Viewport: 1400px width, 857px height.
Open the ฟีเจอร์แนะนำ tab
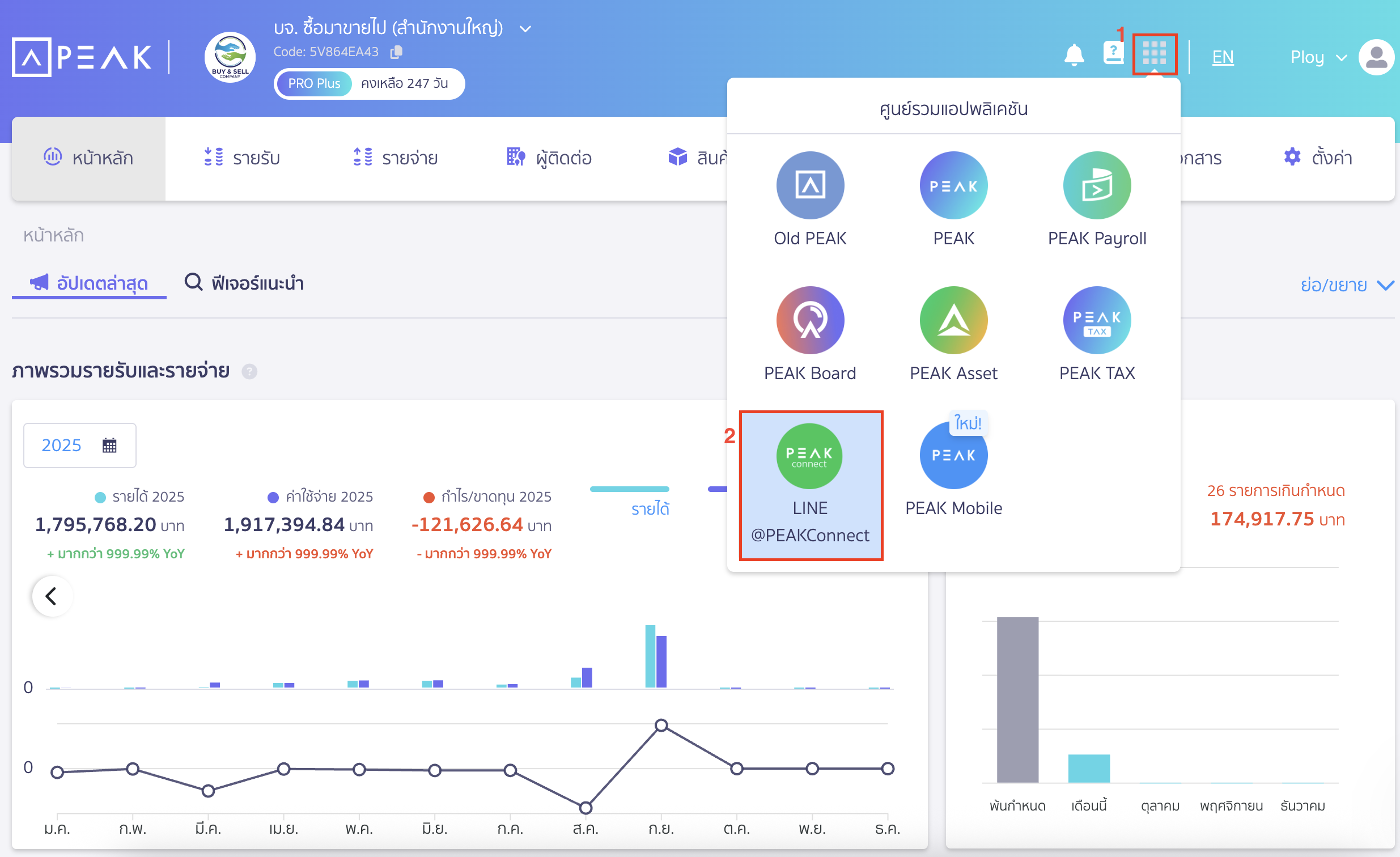[x=246, y=282]
